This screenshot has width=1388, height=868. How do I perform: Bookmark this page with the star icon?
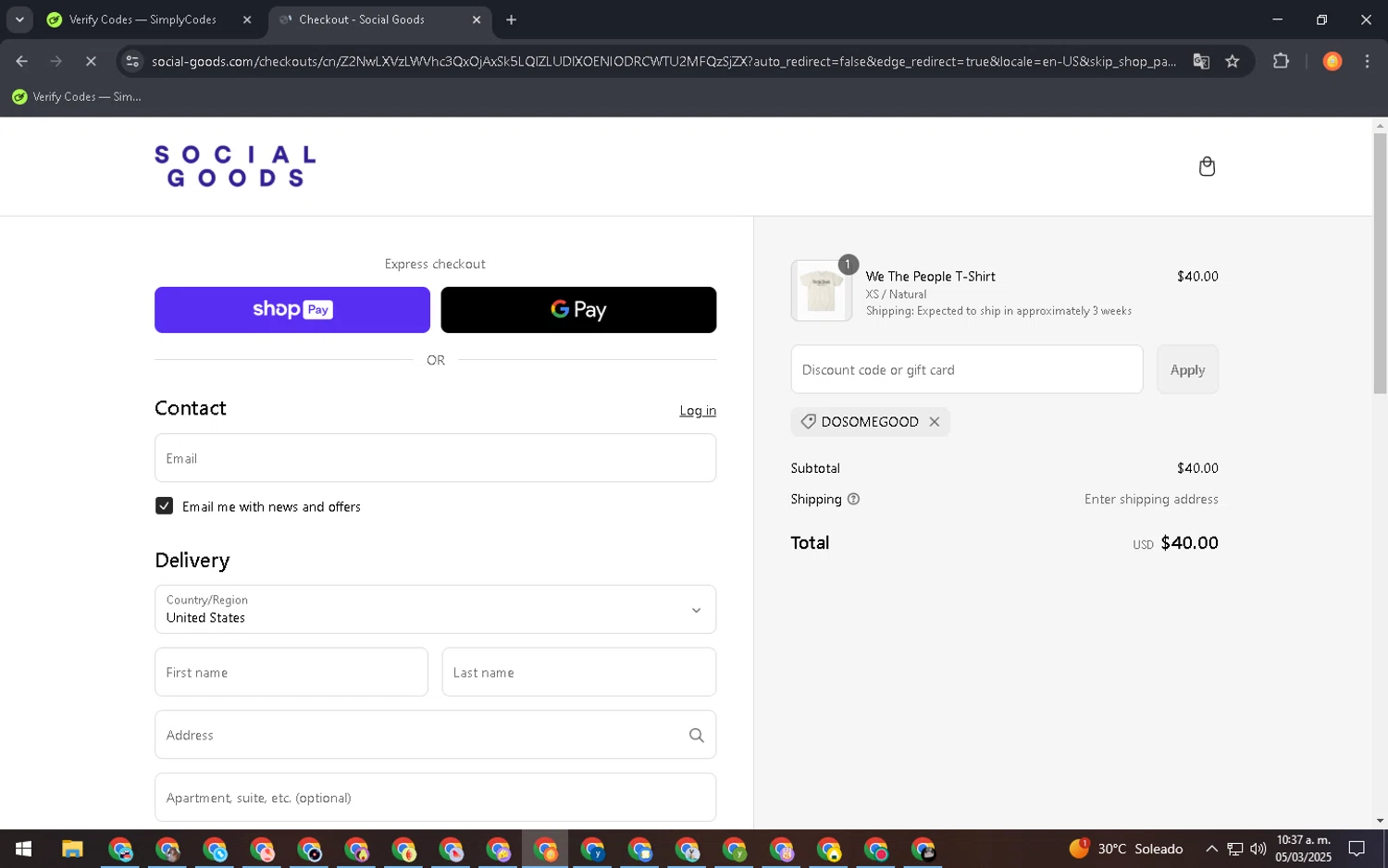click(1232, 61)
